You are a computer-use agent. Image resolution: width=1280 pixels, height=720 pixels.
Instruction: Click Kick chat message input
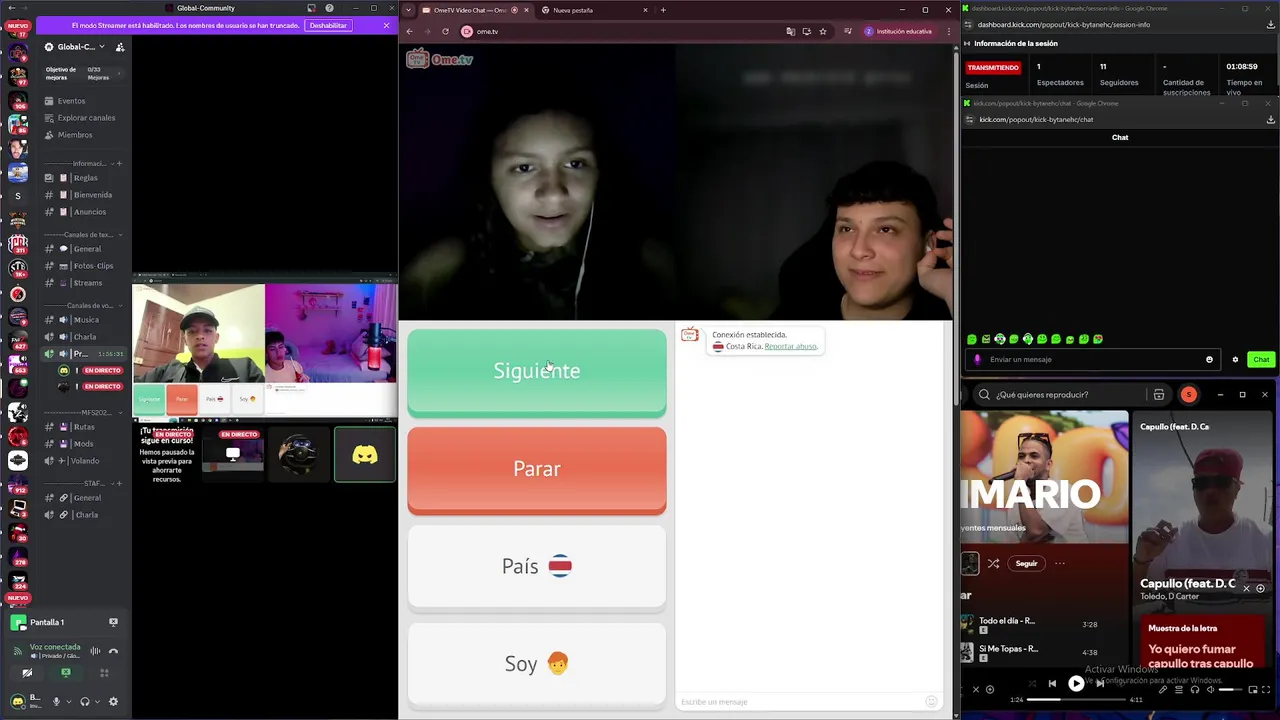click(x=1092, y=359)
